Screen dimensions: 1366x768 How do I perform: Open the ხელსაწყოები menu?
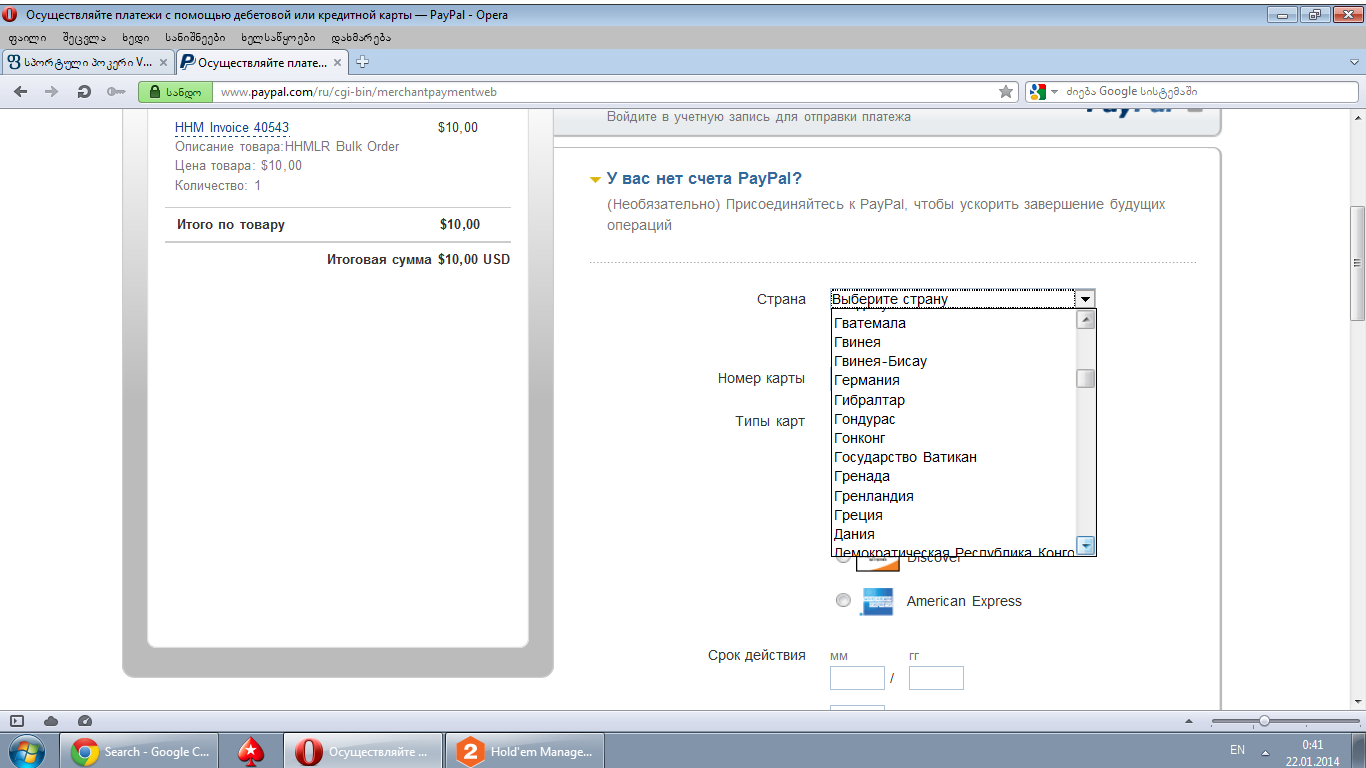click(278, 37)
